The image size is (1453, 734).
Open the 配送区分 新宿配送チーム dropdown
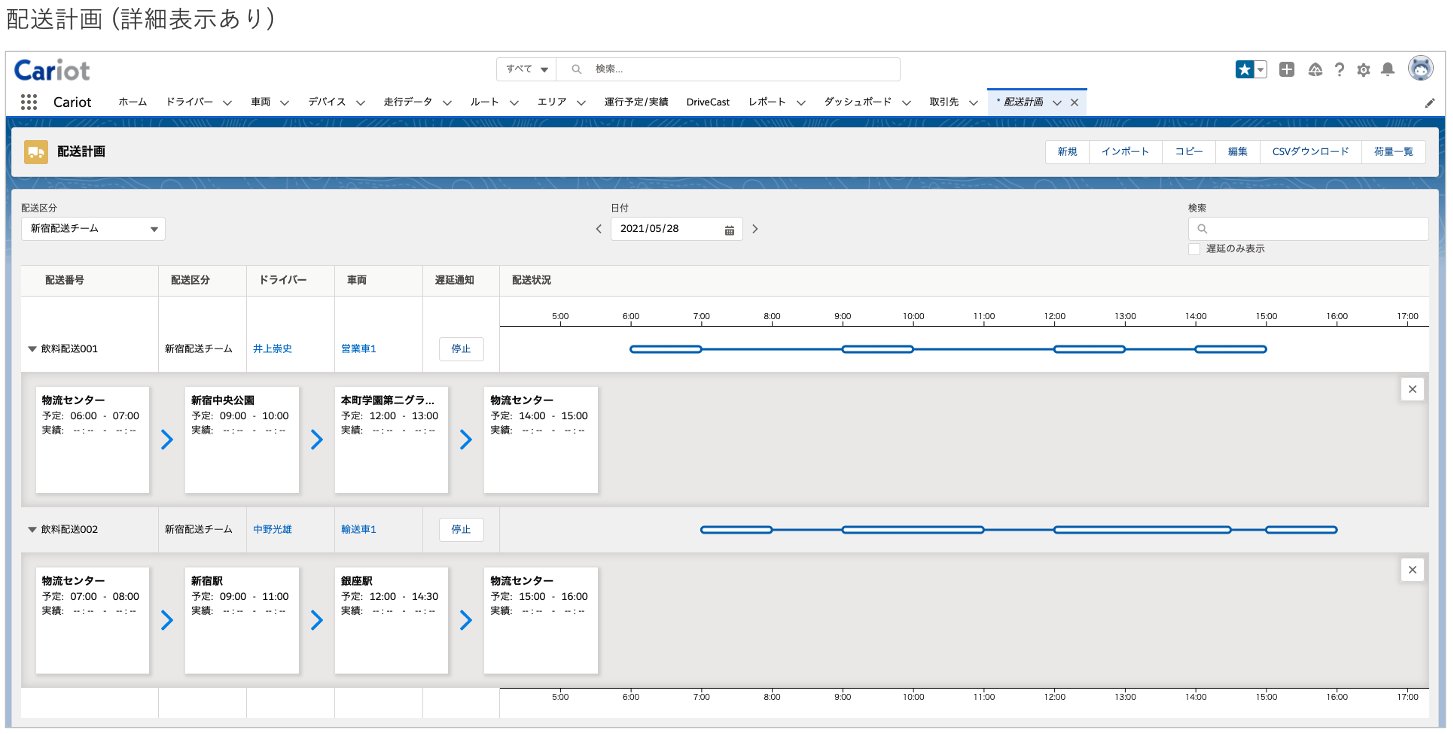pyautogui.click(x=93, y=229)
